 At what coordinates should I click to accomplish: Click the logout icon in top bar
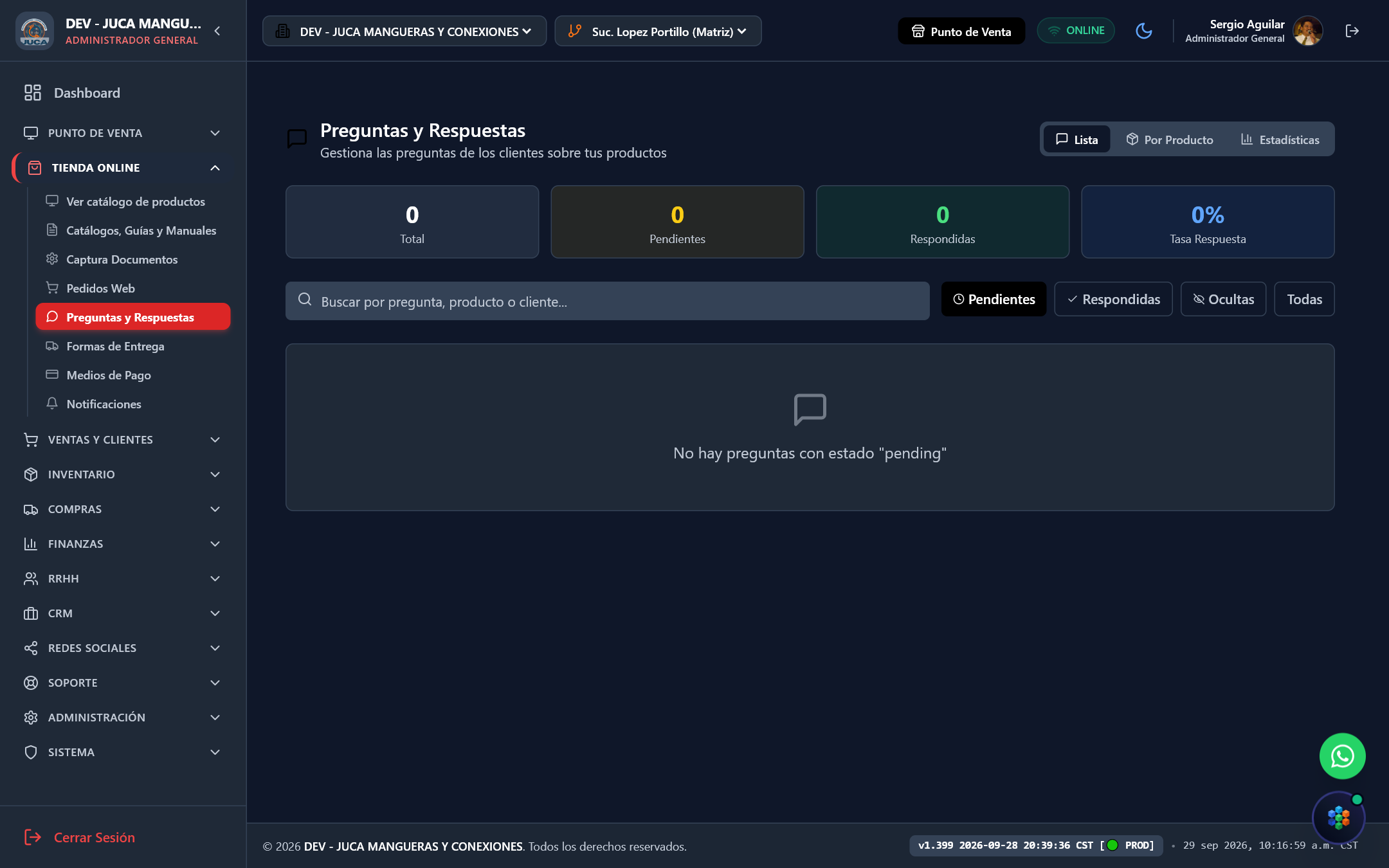[1352, 31]
